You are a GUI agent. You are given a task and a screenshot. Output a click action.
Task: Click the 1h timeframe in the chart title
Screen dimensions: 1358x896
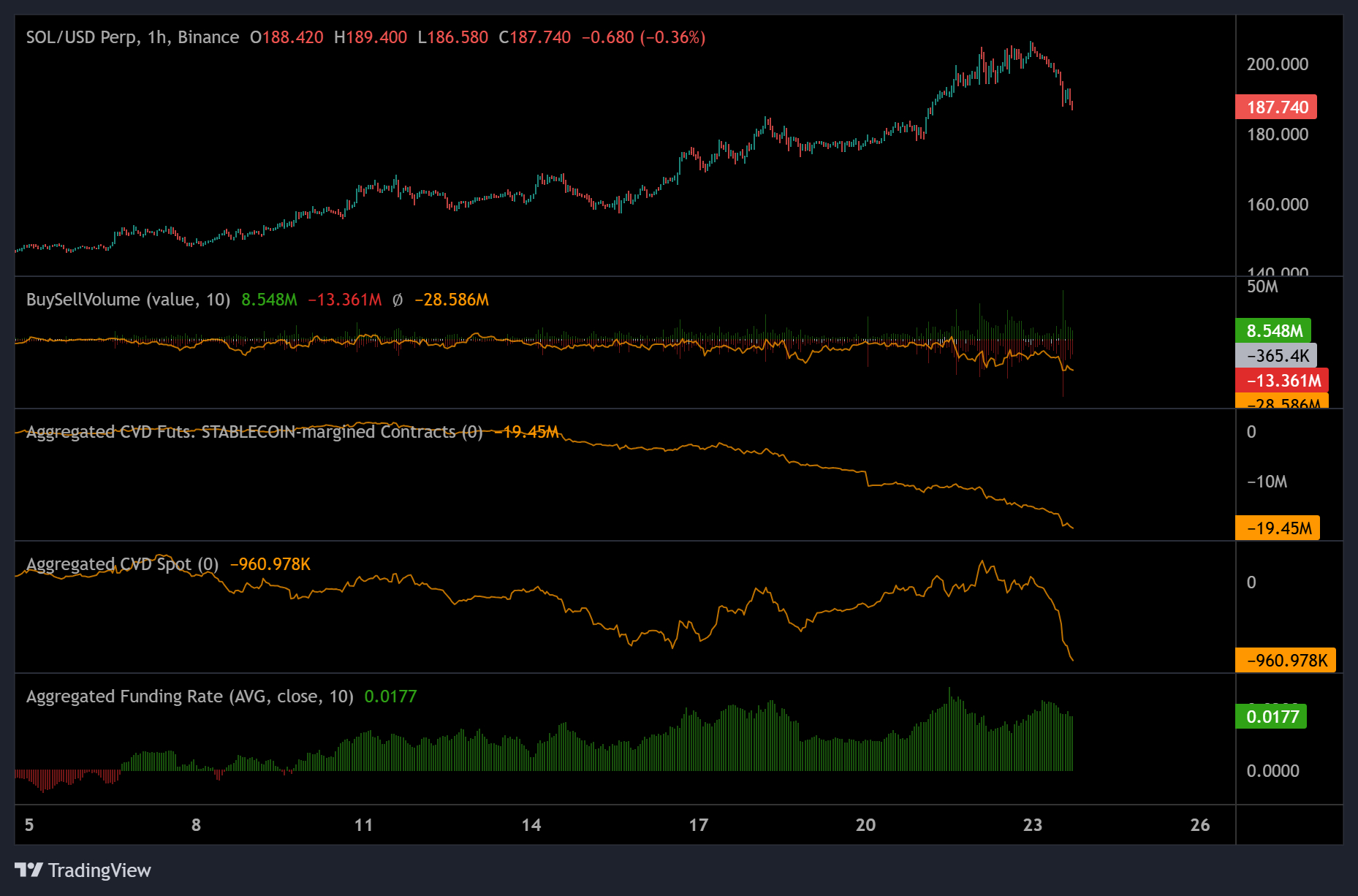[156, 37]
